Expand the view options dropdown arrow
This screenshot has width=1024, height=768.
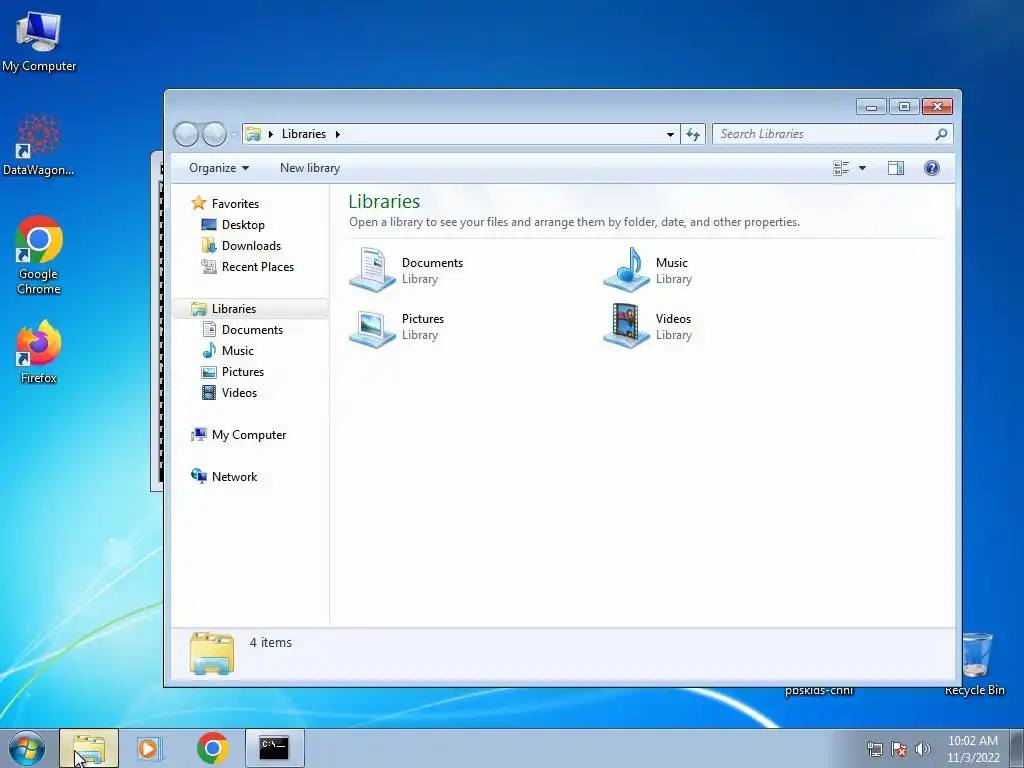coord(862,168)
